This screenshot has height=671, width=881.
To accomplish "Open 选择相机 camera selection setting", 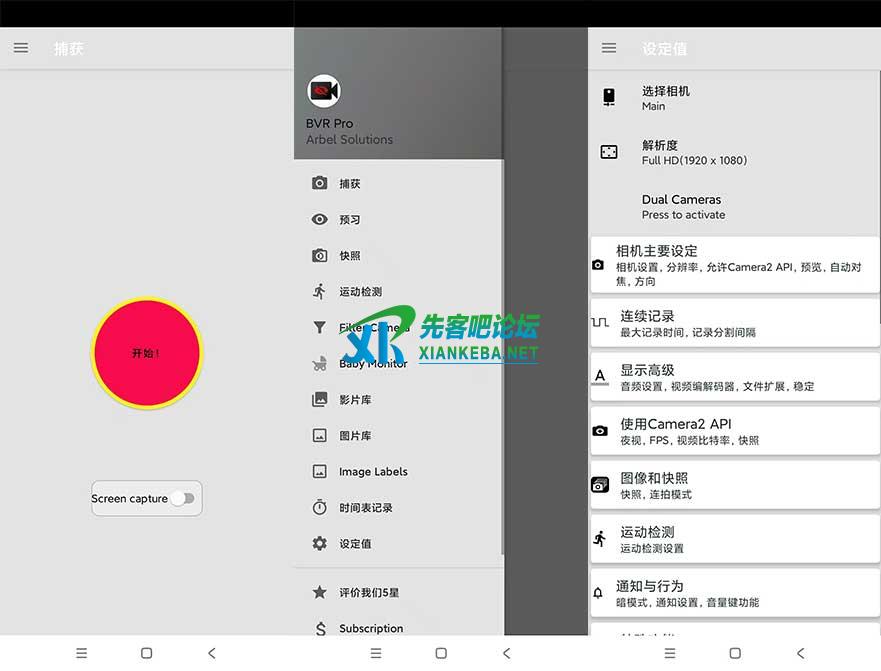I will pos(666,97).
